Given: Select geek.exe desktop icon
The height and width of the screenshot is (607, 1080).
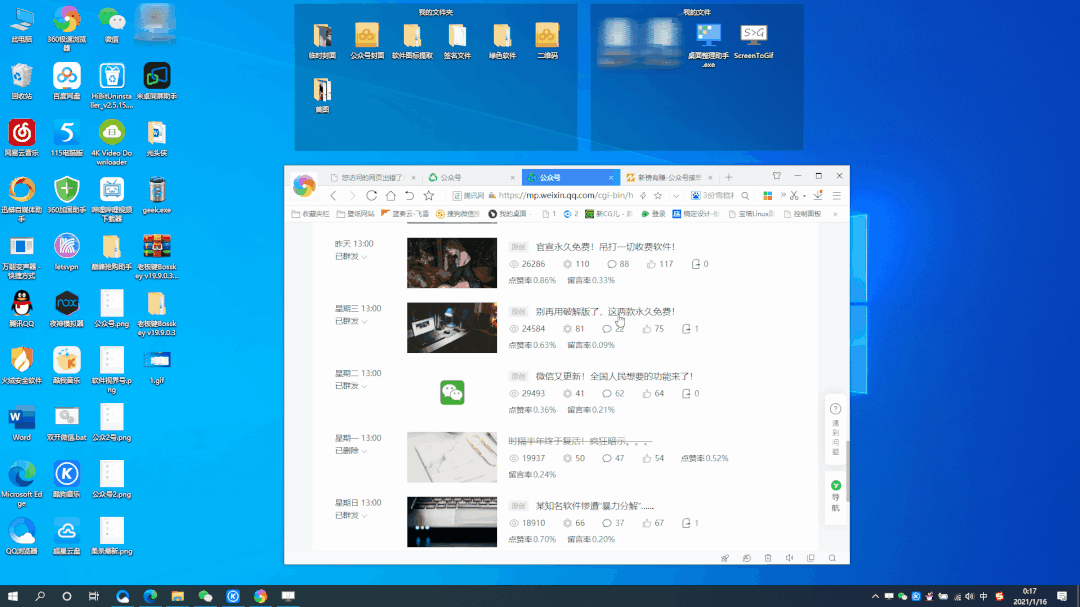Looking at the screenshot, I should 156,195.
